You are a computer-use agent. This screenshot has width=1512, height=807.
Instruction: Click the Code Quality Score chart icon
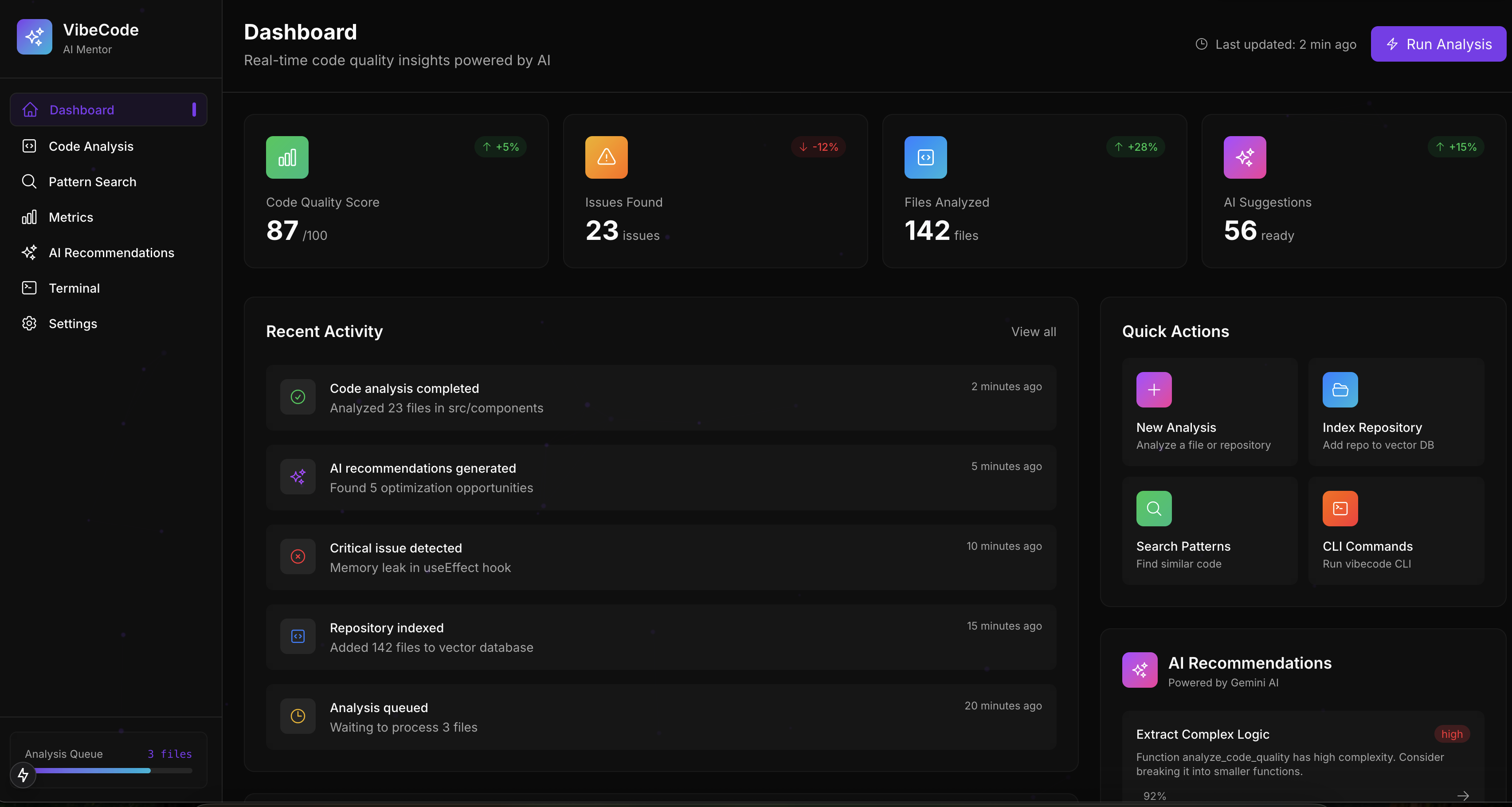click(287, 157)
